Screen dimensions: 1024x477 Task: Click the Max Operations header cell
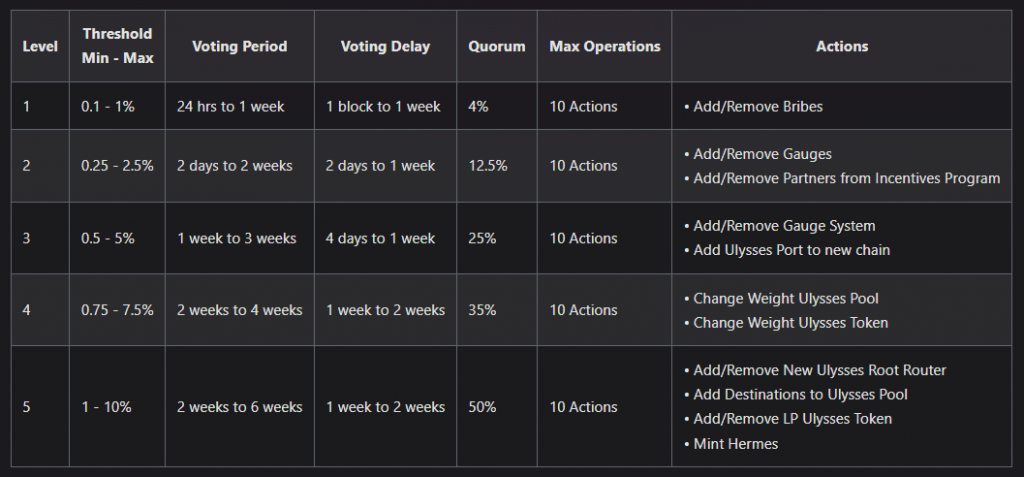605,46
